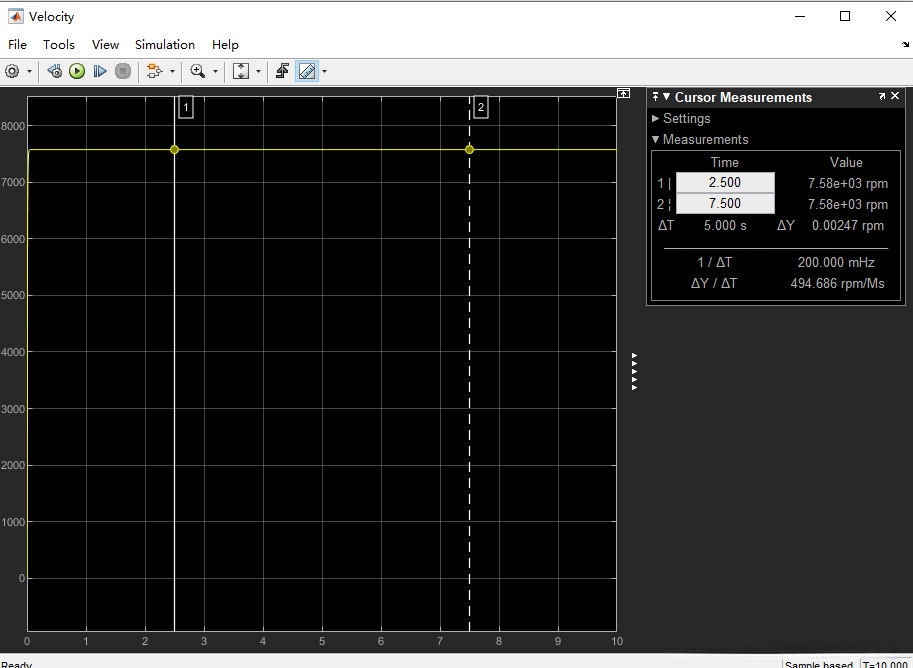Screen dimensions: 913x668
Task: Click the Highlight Simulink Block icon
Action: pyautogui.click(x=154, y=71)
